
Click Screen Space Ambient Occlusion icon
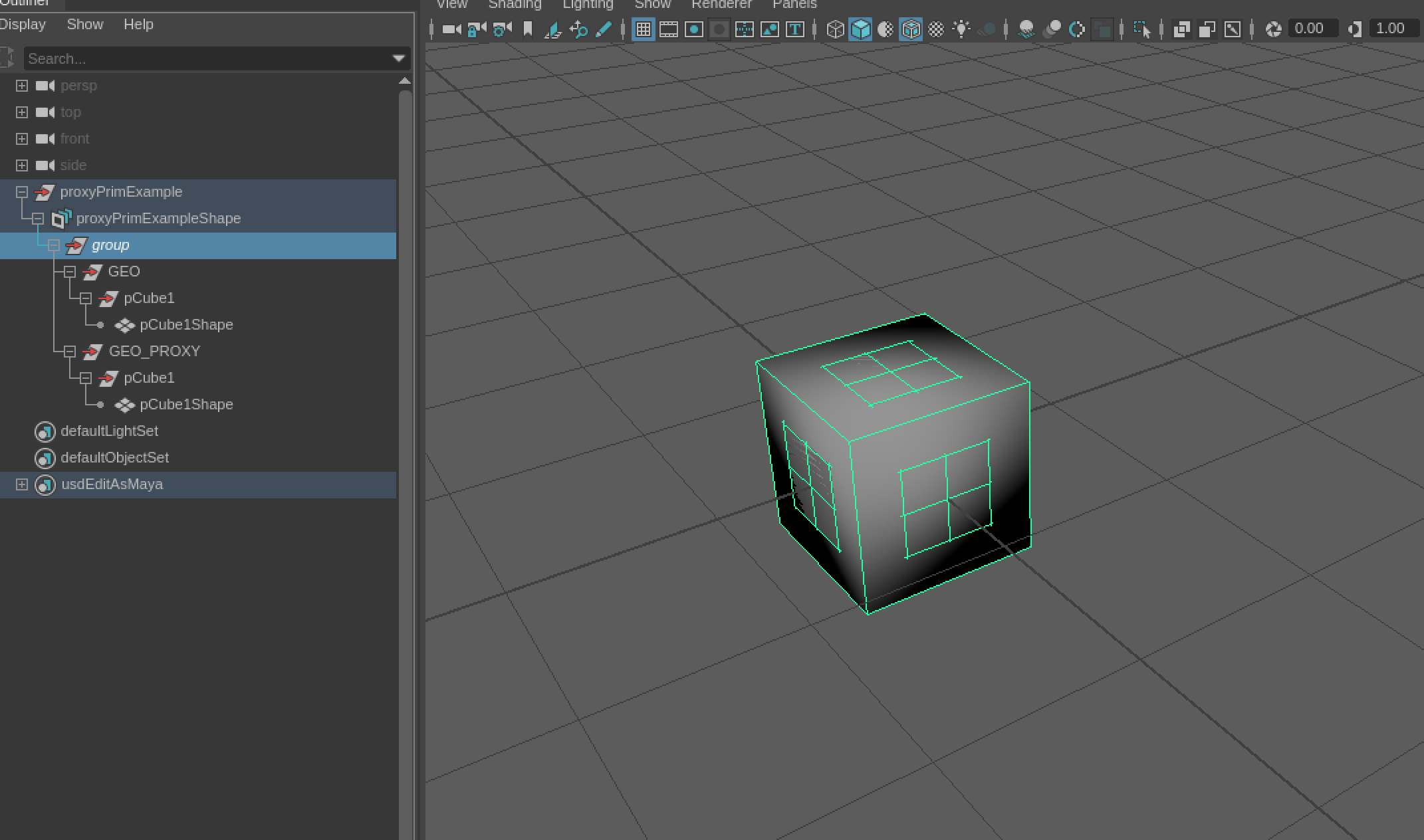pos(1026,29)
